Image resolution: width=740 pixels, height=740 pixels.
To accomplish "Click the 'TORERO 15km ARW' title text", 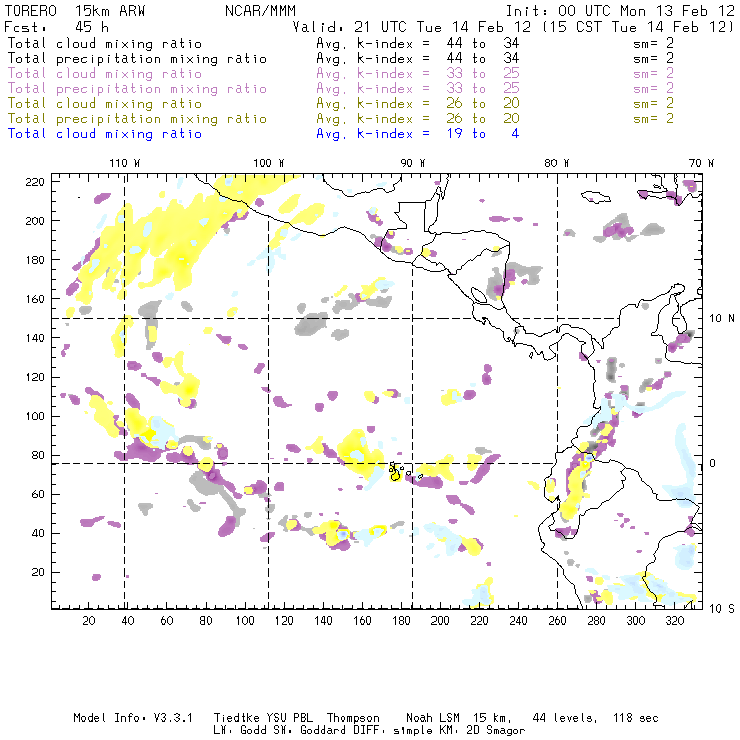I will [75, 11].
